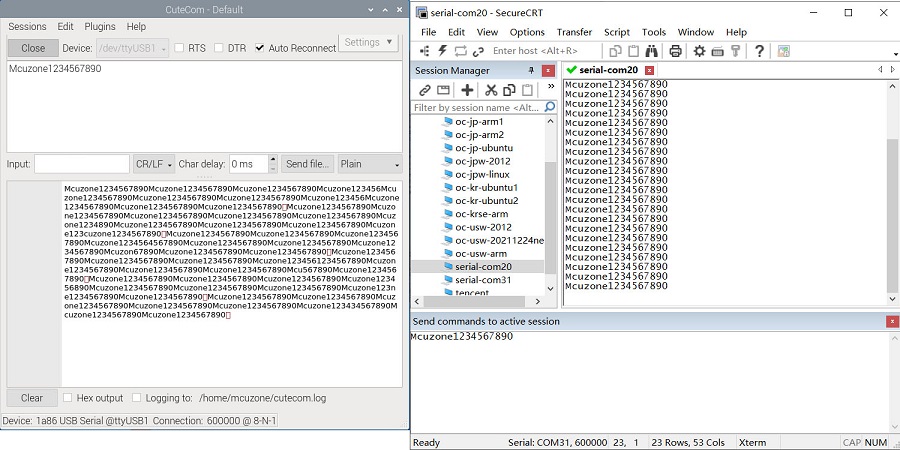The width and height of the screenshot is (900, 450).
Task: Click the Quick Connect lightning bolt icon
Action: coord(443,51)
